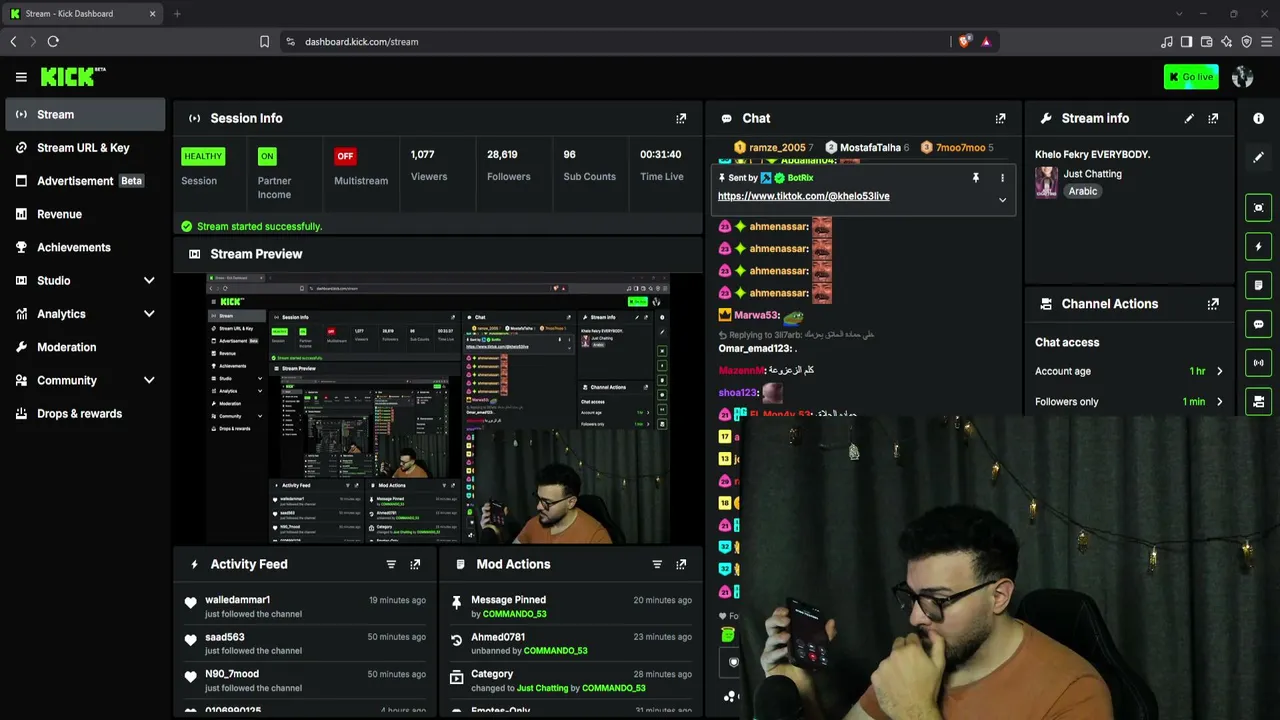1280x720 pixels.
Task: Click the address bar URL
Action: point(362,42)
